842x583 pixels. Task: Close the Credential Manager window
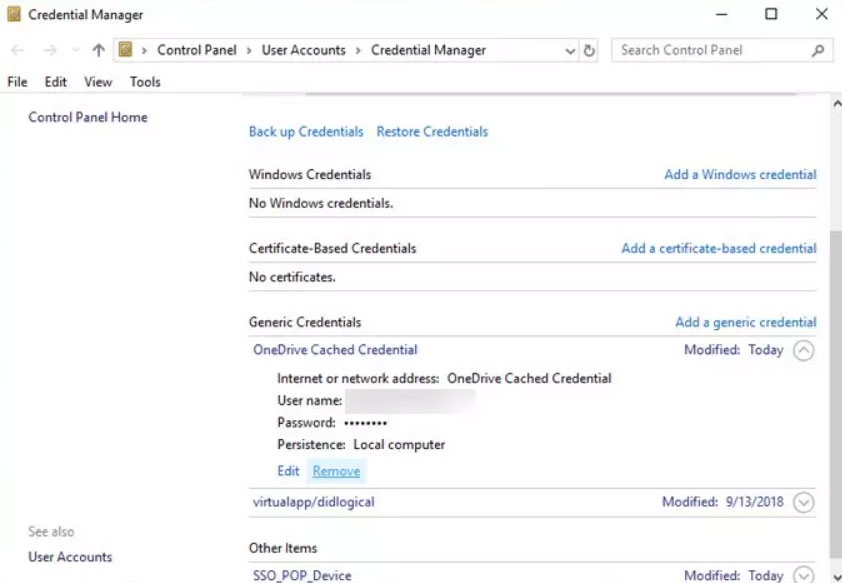point(822,14)
